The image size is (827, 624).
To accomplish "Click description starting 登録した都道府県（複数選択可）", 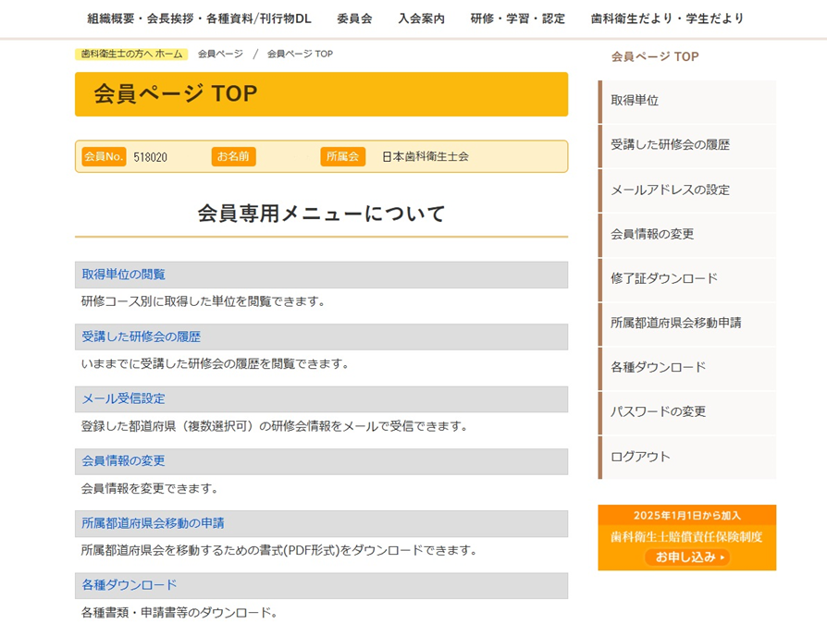I will 274,426.
